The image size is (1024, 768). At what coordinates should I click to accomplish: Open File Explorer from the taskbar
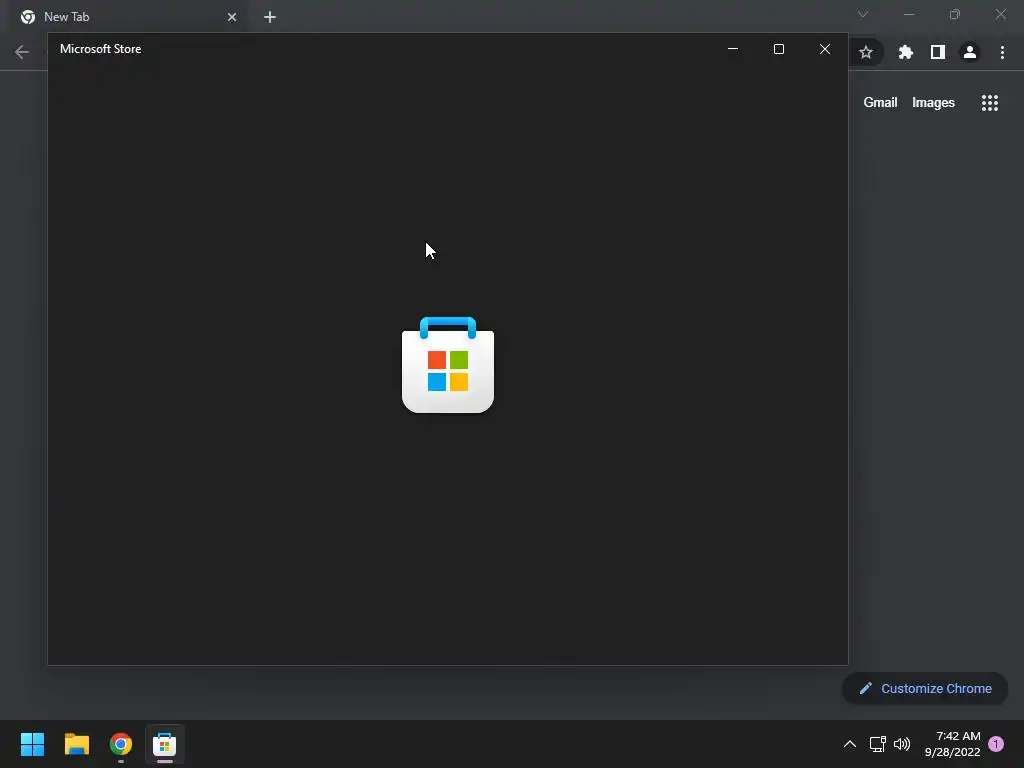coord(76,744)
